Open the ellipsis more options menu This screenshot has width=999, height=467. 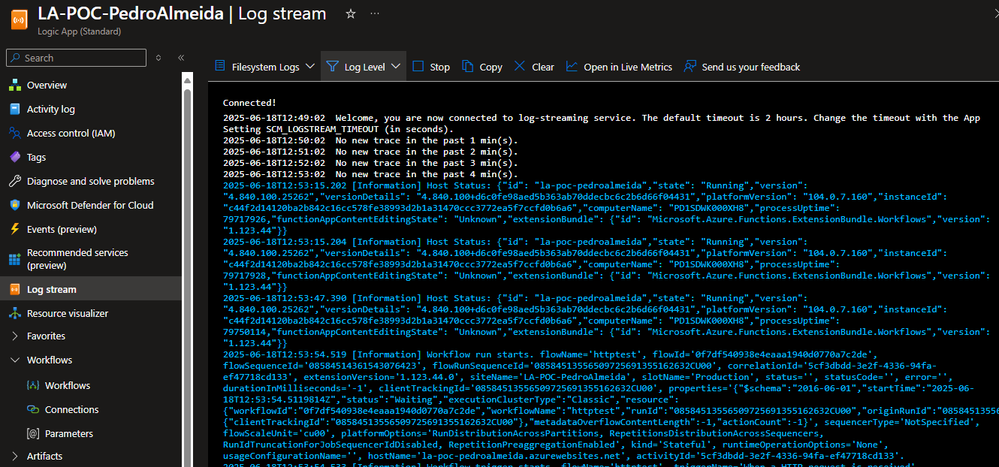click(x=375, y=13)
